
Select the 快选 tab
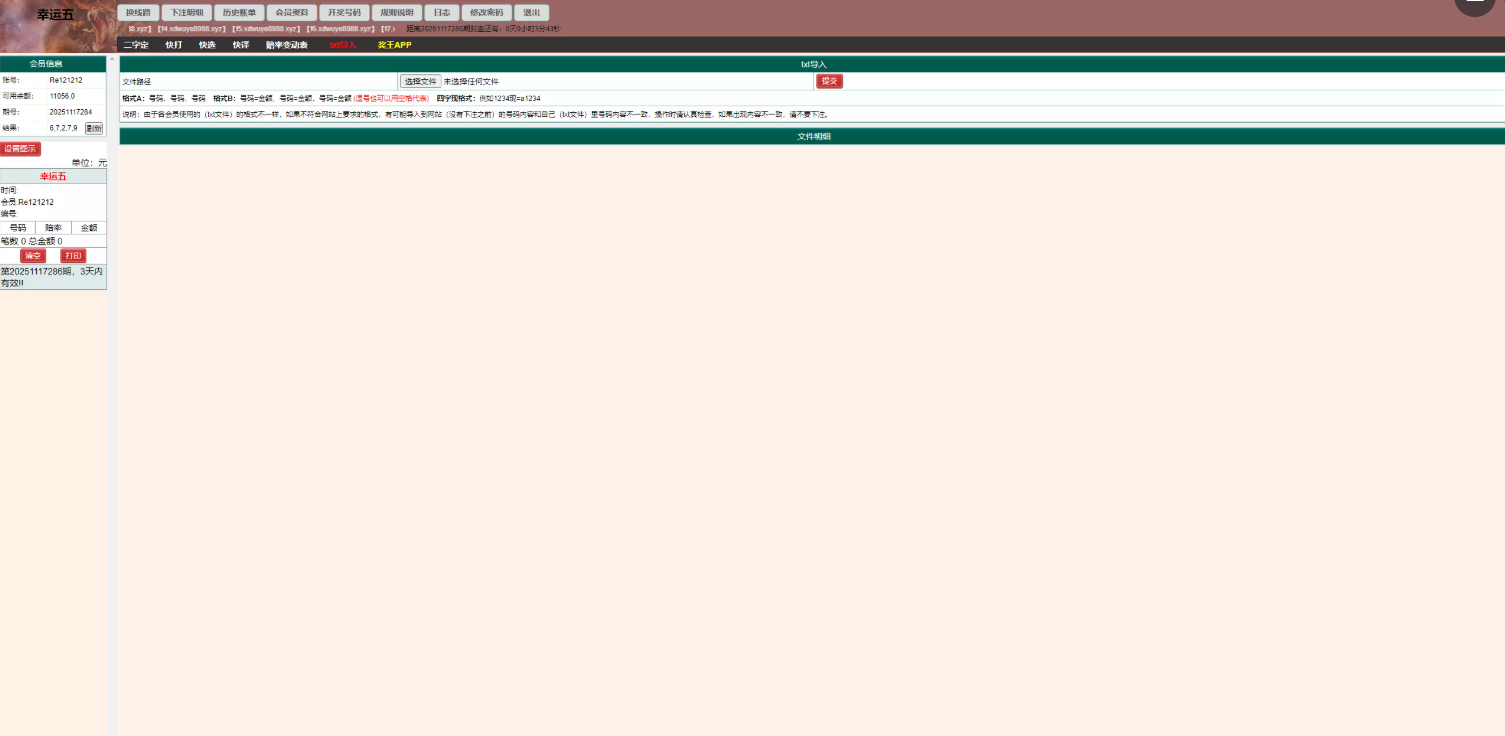(207, 45)
